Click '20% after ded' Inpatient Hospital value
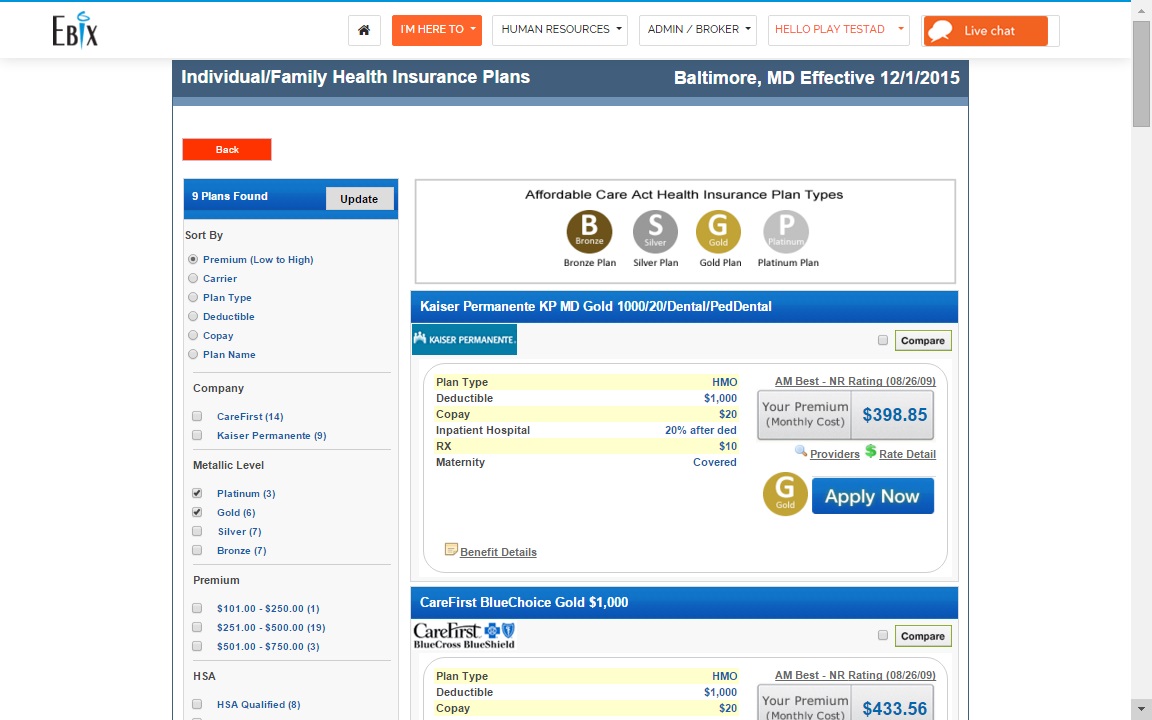This screenshot has height=720, width=1152. [700, 431]
